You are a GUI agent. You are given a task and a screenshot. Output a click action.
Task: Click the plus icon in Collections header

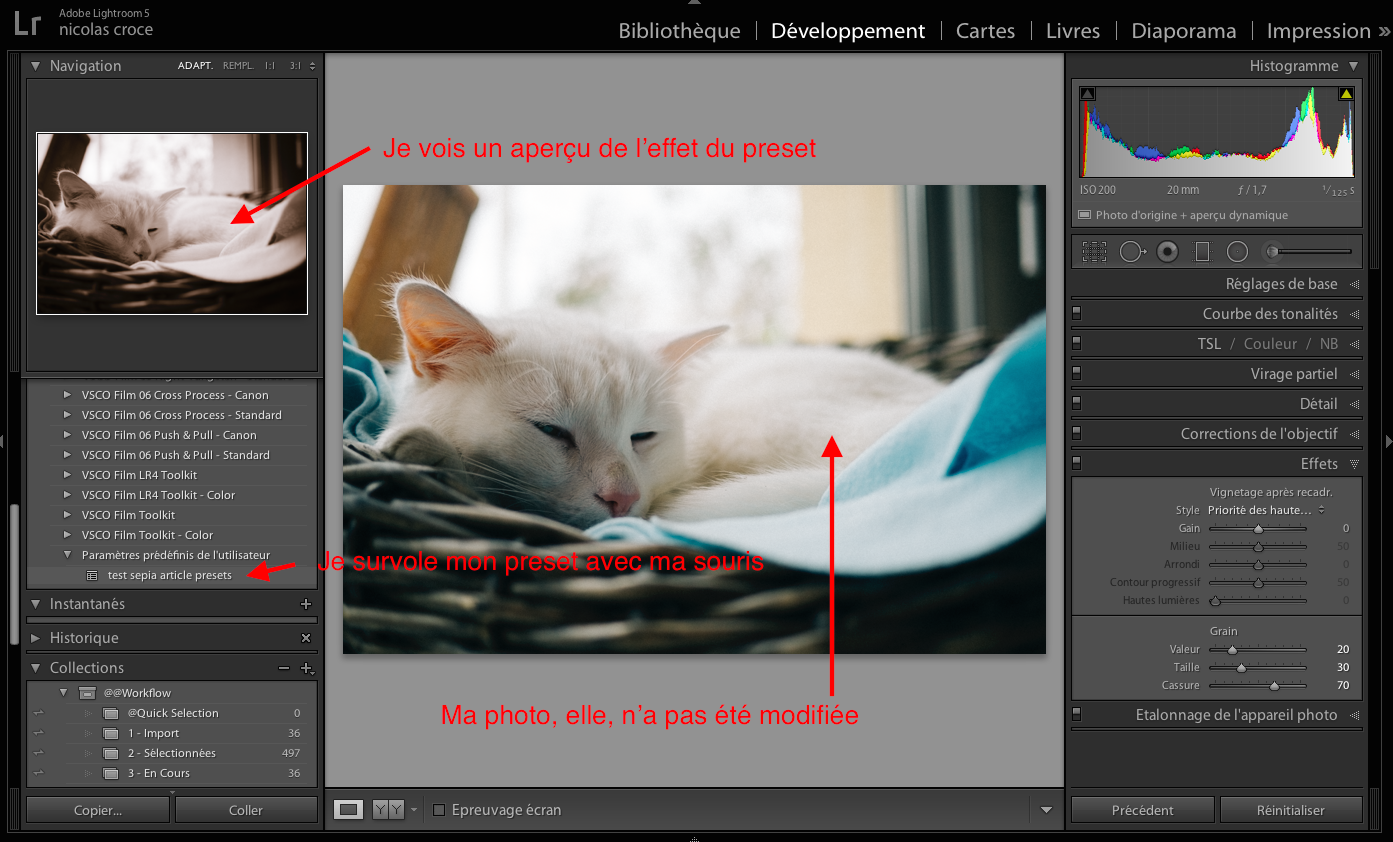(x=306, y=668)
